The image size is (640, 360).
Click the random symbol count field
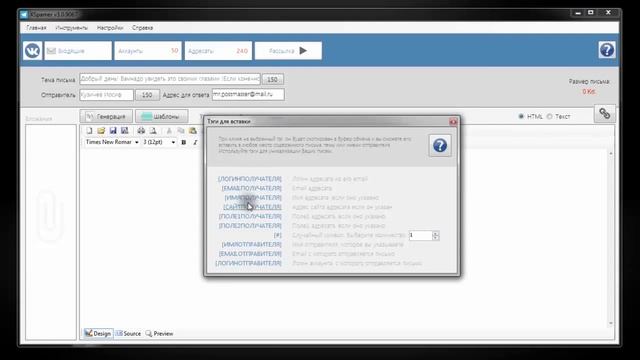click(420, 236)
